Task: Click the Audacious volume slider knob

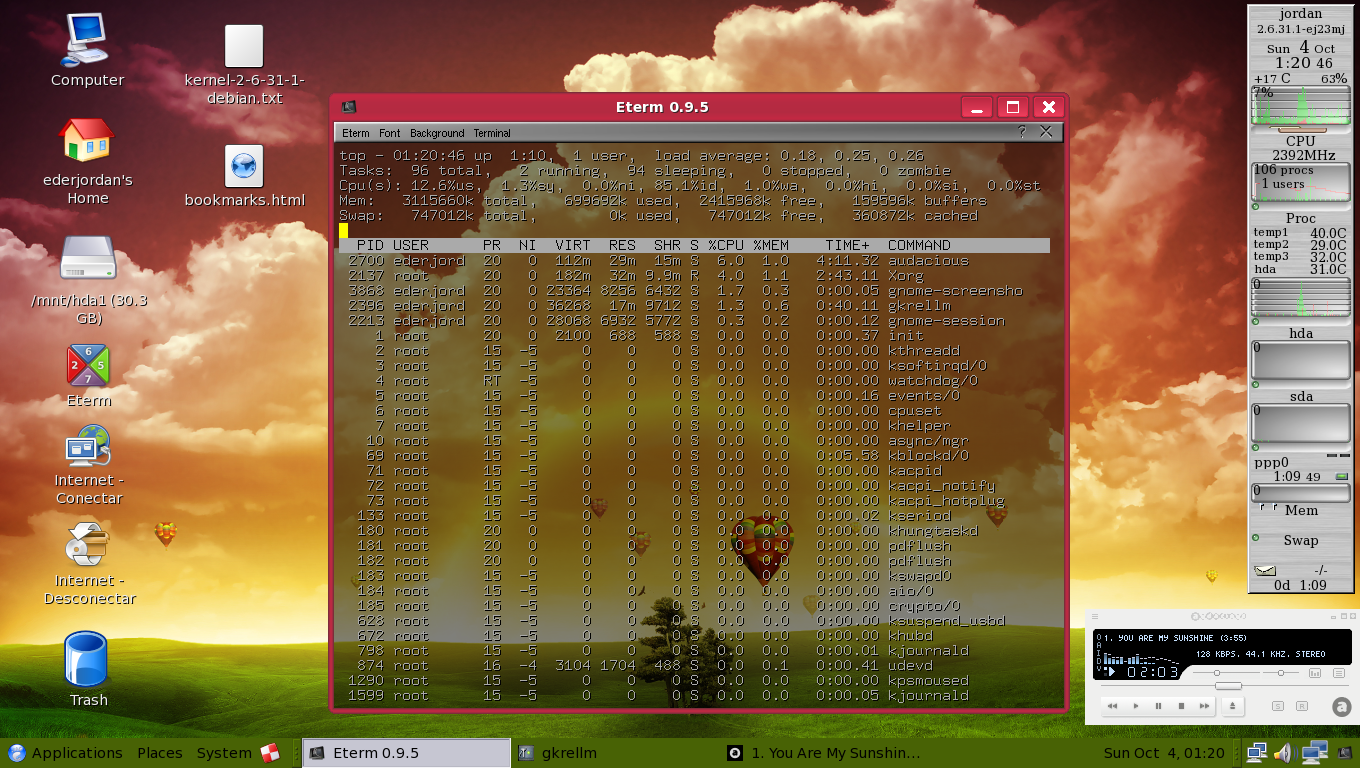Action: click(1217, 673)
